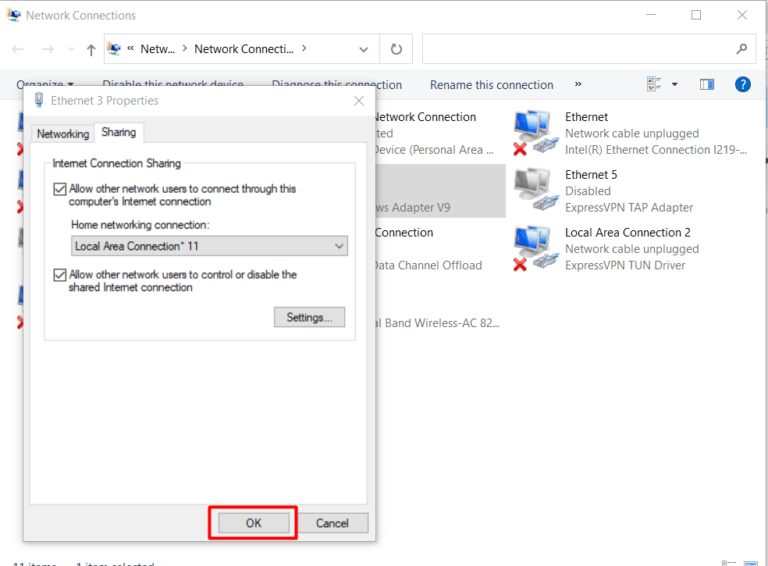Go up one folder level

pos(91,49)
